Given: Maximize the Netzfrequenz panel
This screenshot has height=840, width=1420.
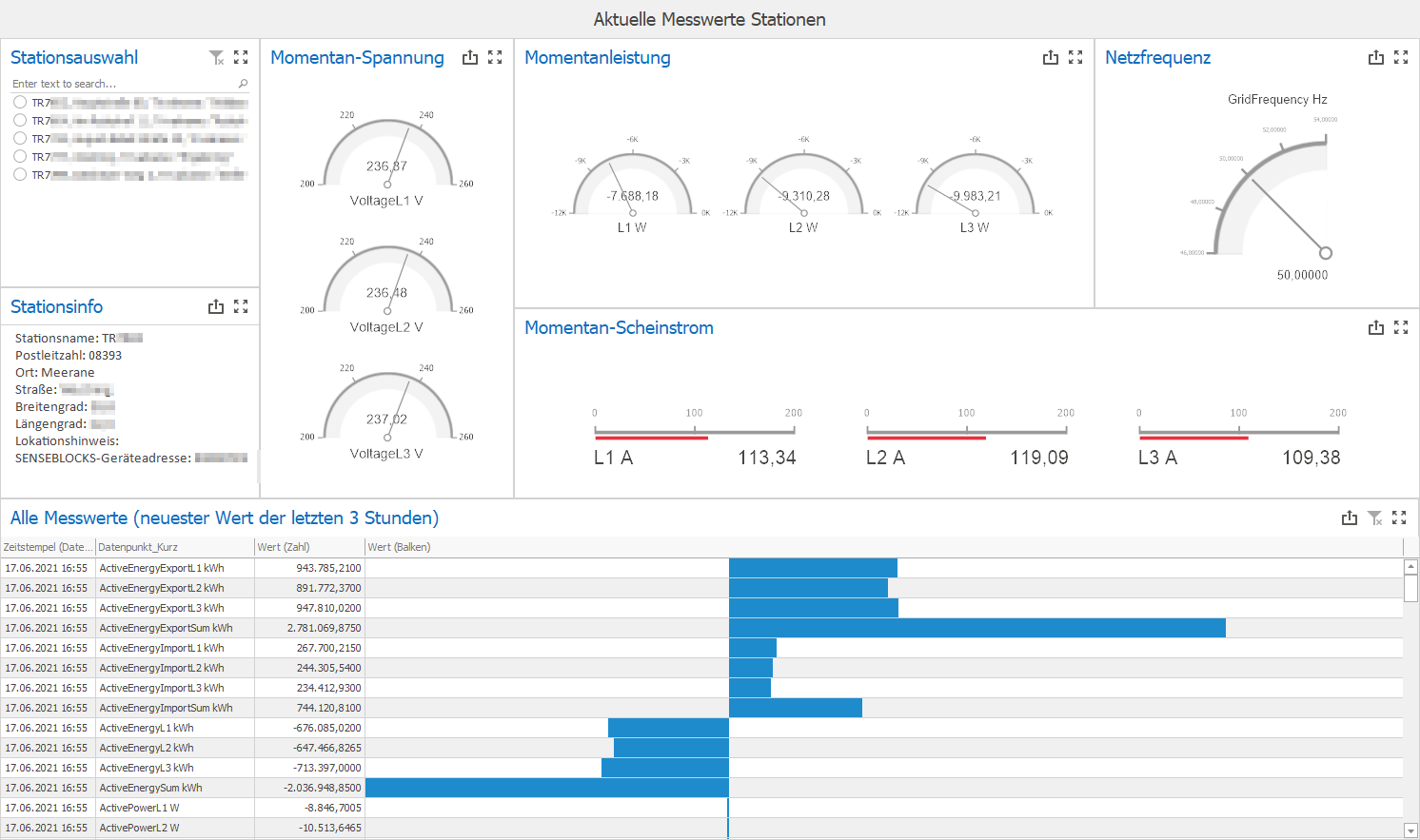Looking at the screenshot, I should [x=1401, y=58].
